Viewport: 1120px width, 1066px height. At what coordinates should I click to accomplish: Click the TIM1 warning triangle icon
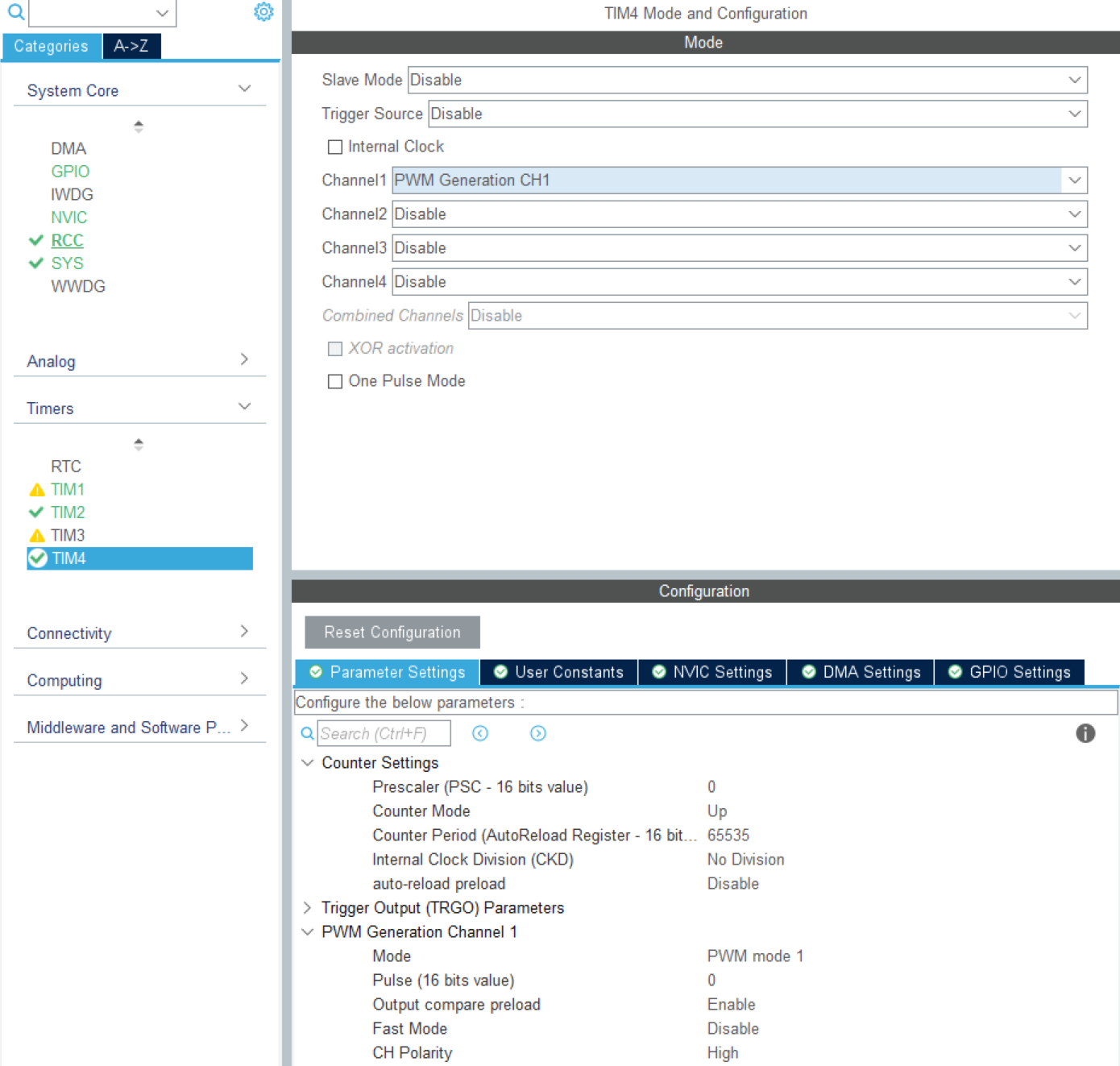(37, 490)
